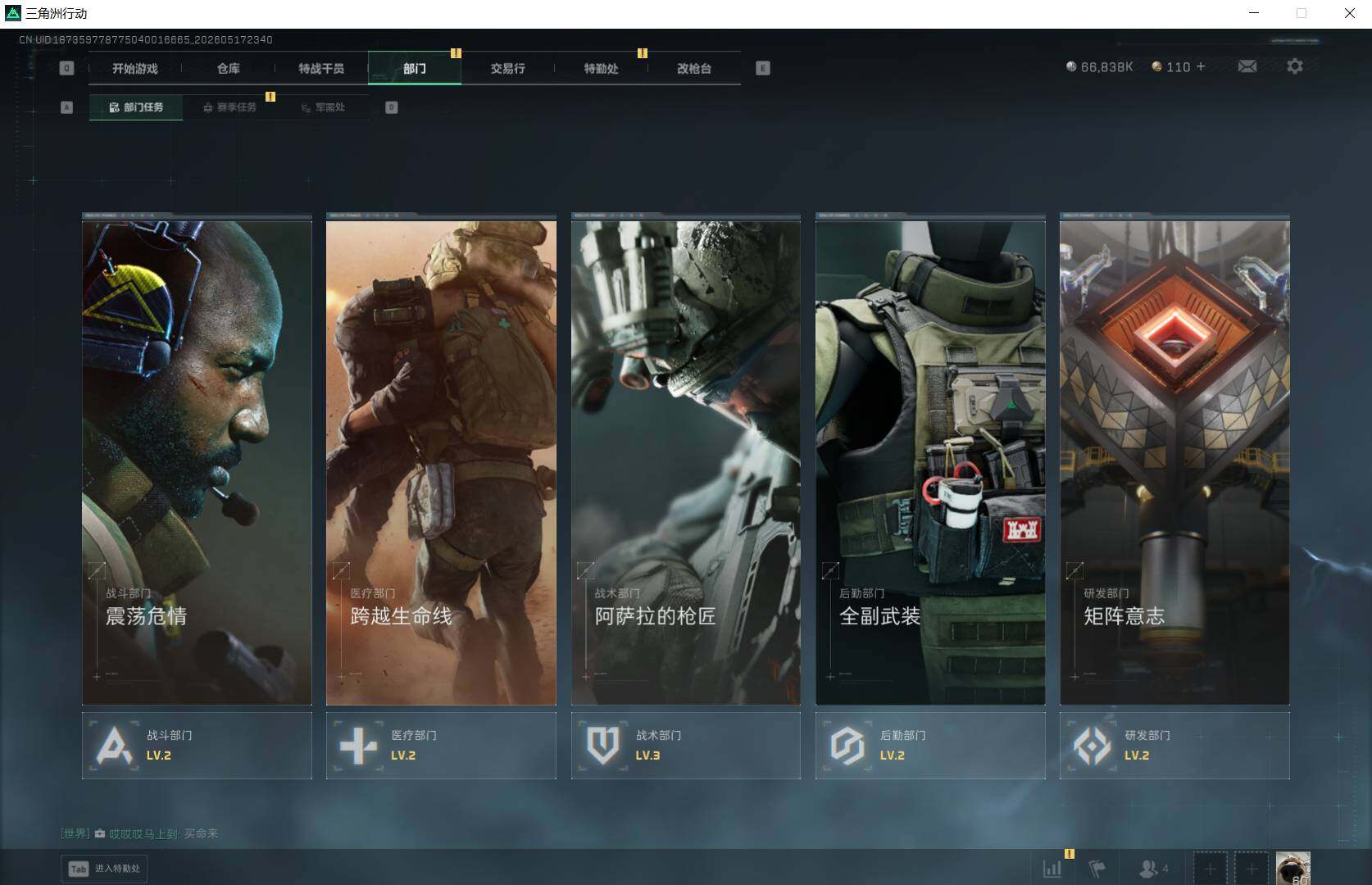Click the 医疗部门 cross emblem icon
Screen dimensions: 1372x885
358,745
